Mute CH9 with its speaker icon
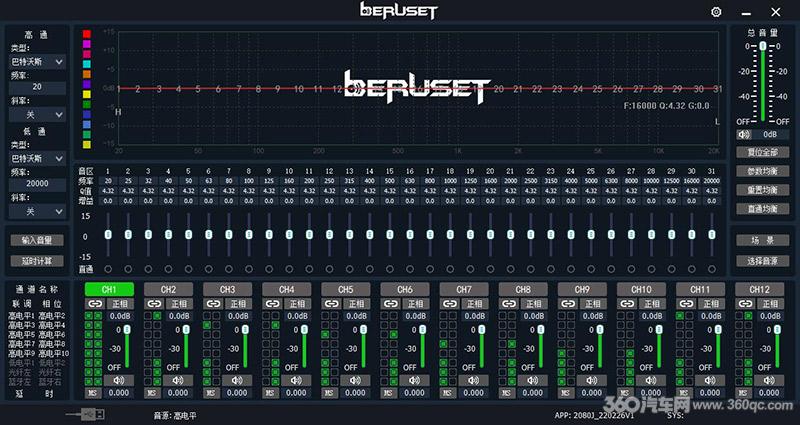This screenshot has width=800, height=425. tap(592, 381)
